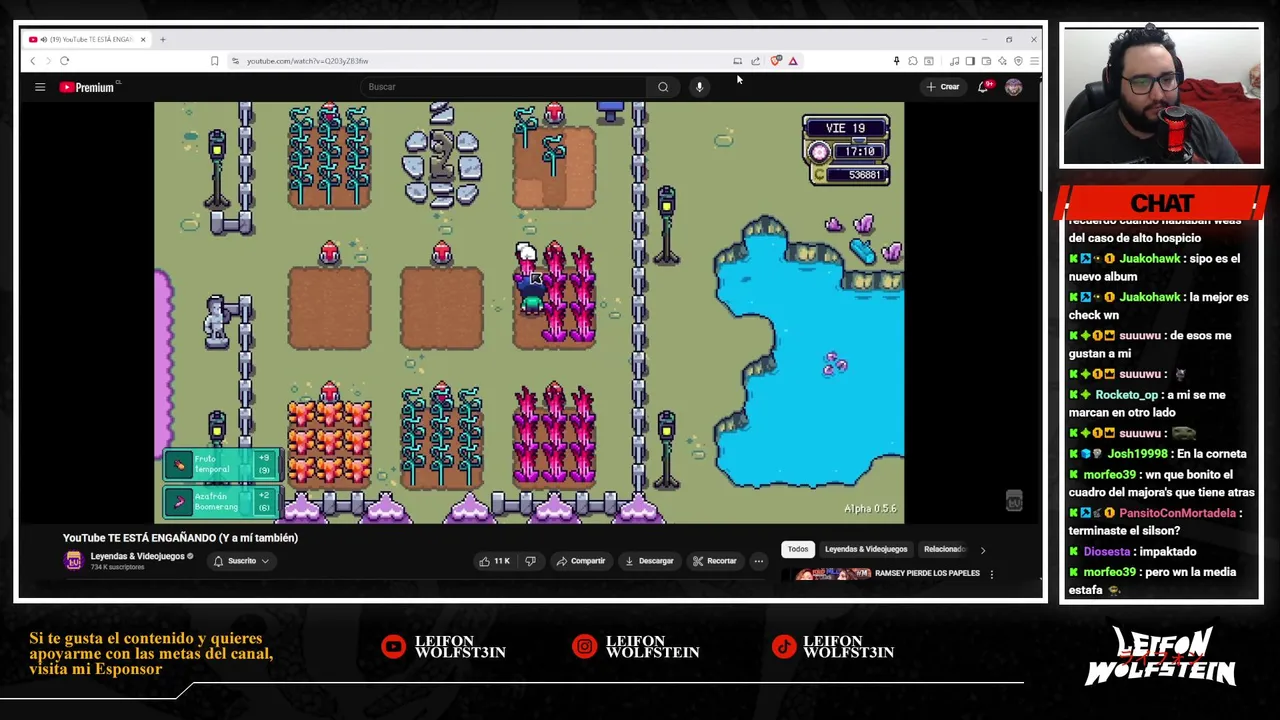The width and height of the screenshot is (1280, 720).
Task: Open Brave Shields lion icon
Action: tap(775, 61)
